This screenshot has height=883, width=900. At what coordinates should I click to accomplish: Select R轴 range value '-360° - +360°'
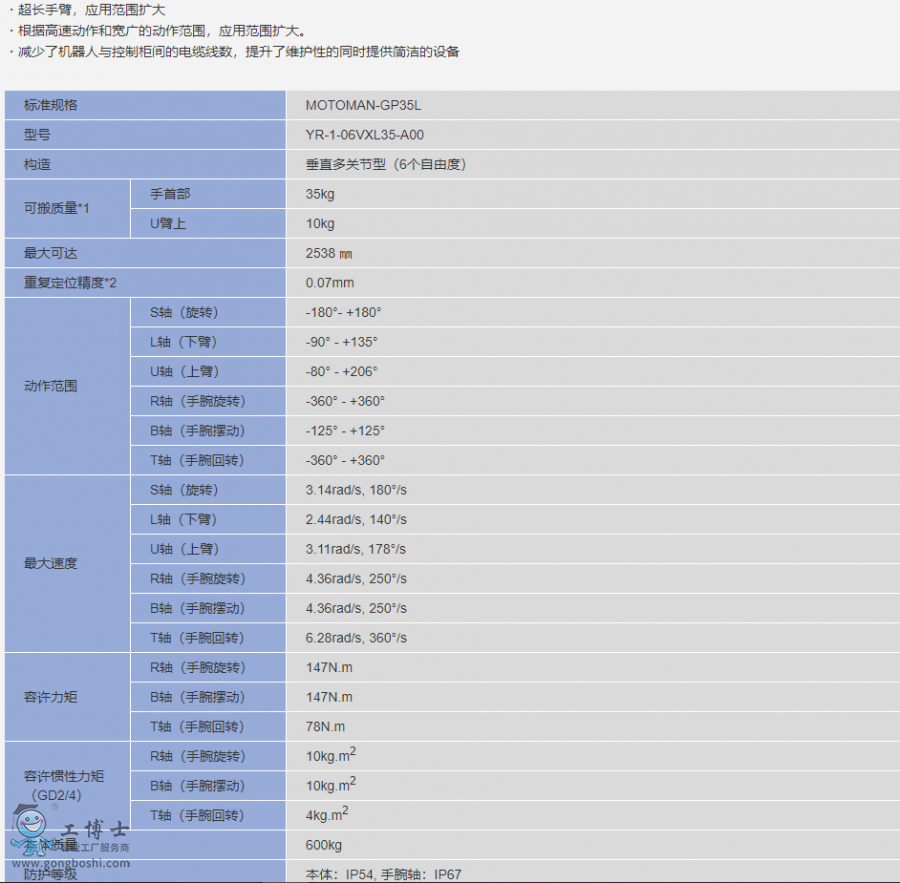coord(345,401)
